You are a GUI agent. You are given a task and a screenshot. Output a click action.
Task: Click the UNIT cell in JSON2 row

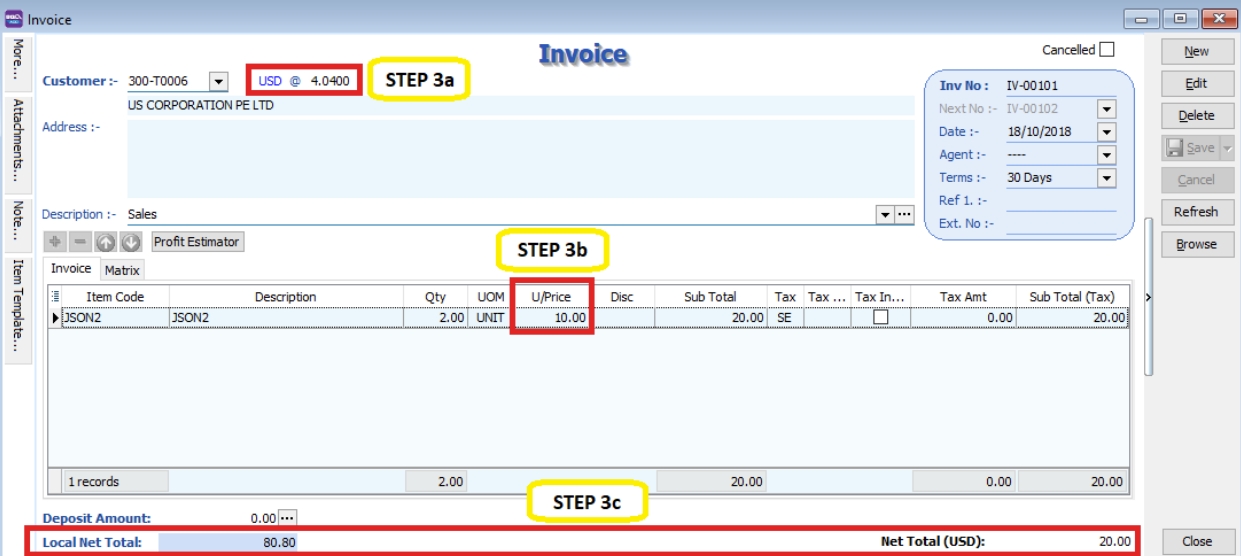coord(489,317)
